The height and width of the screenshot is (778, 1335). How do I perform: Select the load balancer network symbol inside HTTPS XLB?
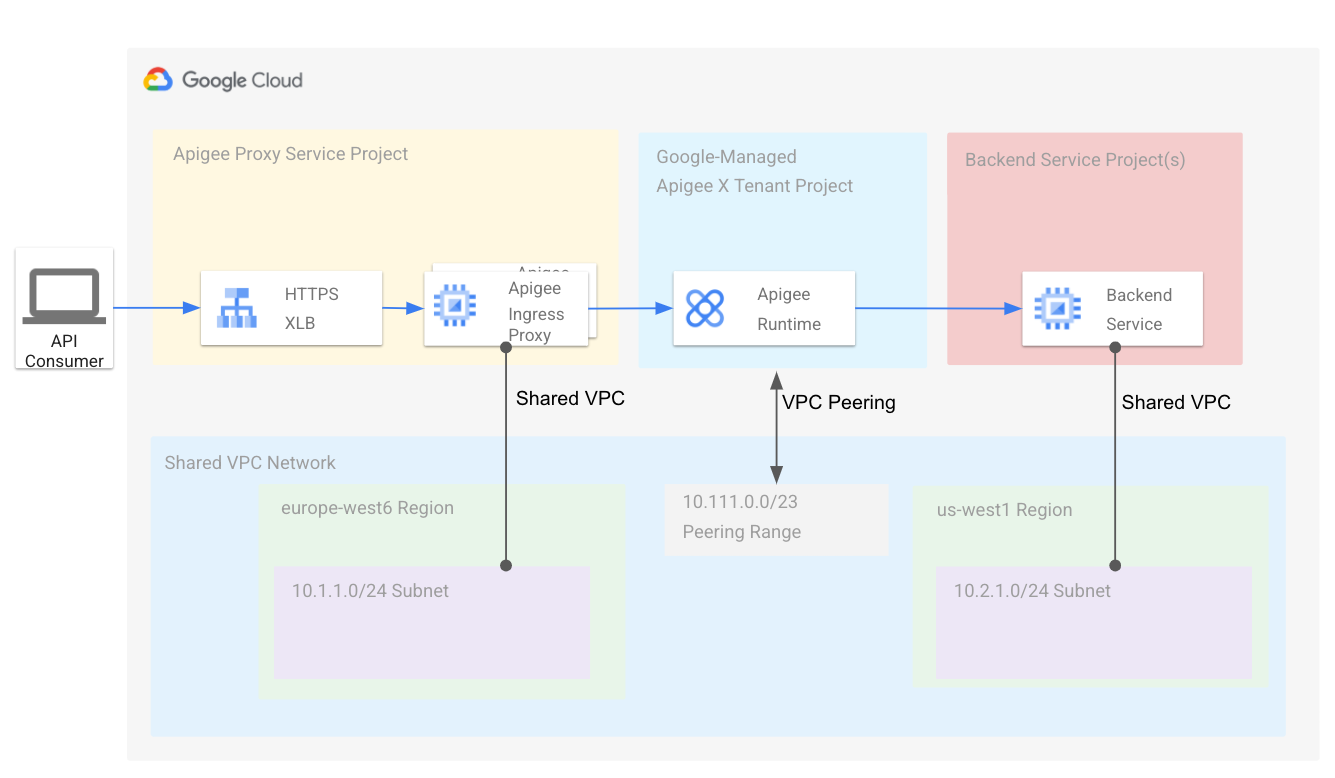[x=236, y=308]
